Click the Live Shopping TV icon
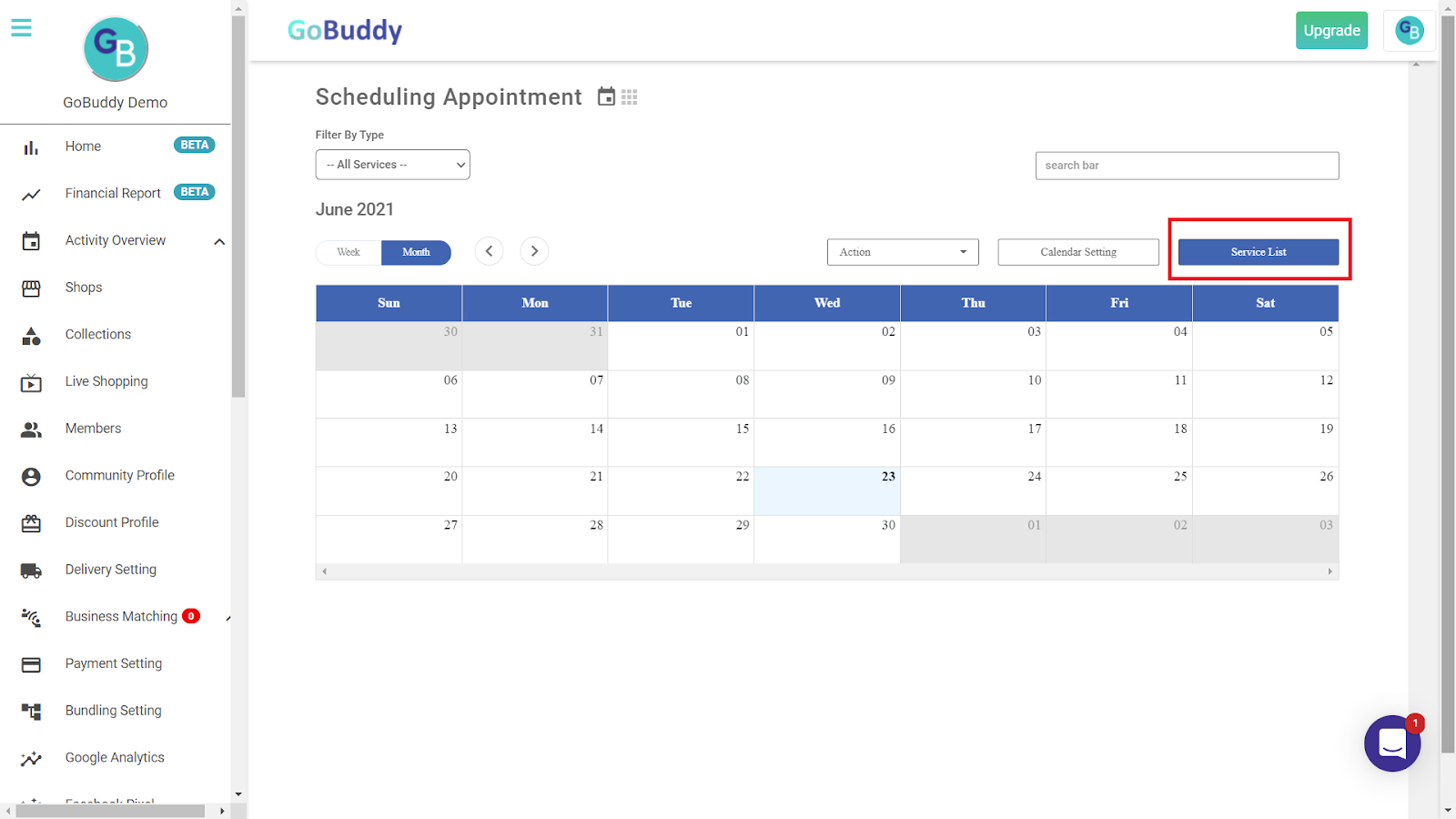This screenshot has height=819, width=1456. (x=31, y=383)
